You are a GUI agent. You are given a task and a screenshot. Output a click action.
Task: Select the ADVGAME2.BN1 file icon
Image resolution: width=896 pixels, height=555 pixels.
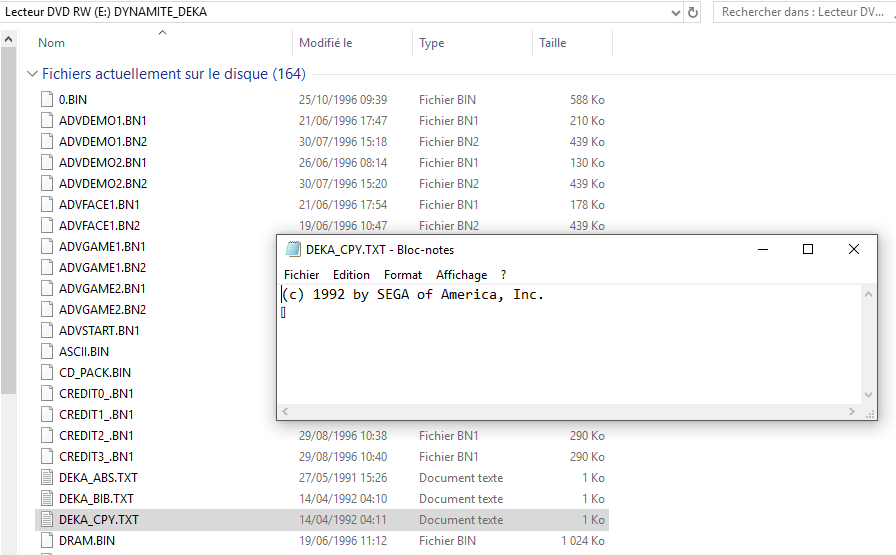pyautogui.click(x=47, y=289)
